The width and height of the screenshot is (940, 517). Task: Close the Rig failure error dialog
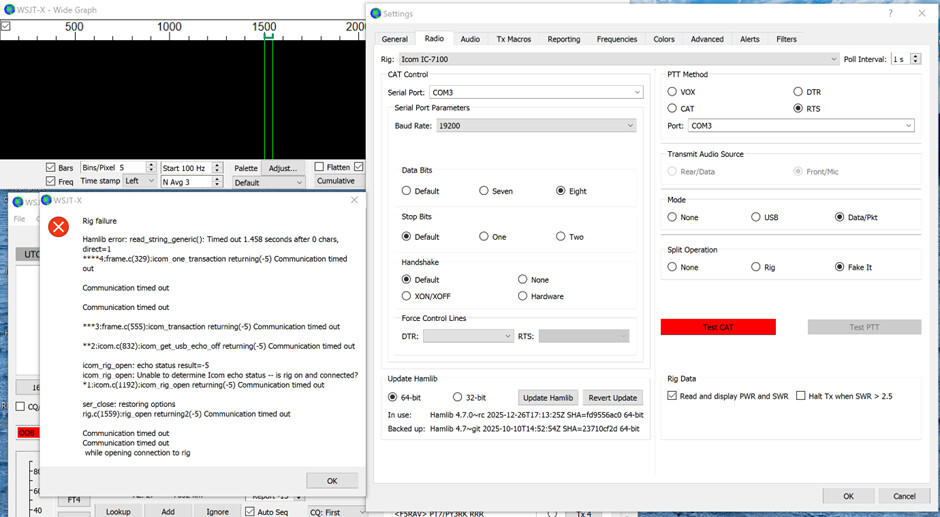354,200
